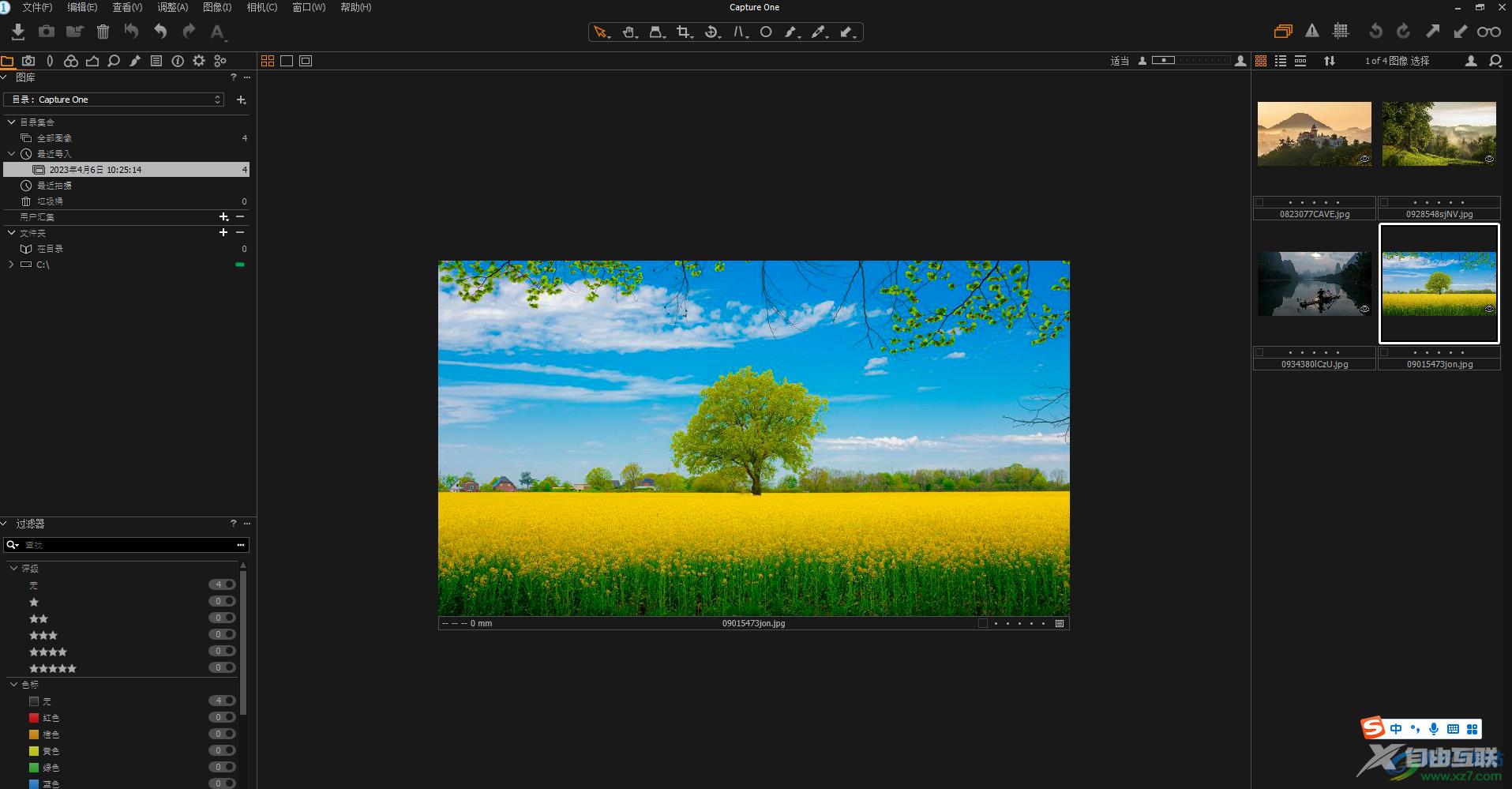1512x789 pixels.
Task: Switch browser to filmstrip view icon
Action: click(1300, 61)
